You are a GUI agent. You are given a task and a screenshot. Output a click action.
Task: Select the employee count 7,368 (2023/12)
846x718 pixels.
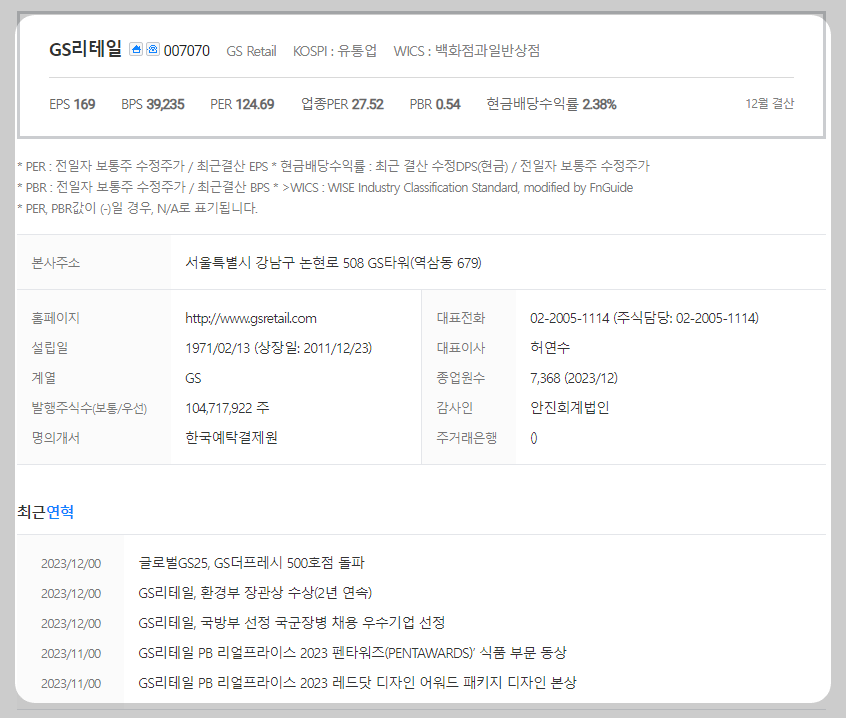click(574, 378)
